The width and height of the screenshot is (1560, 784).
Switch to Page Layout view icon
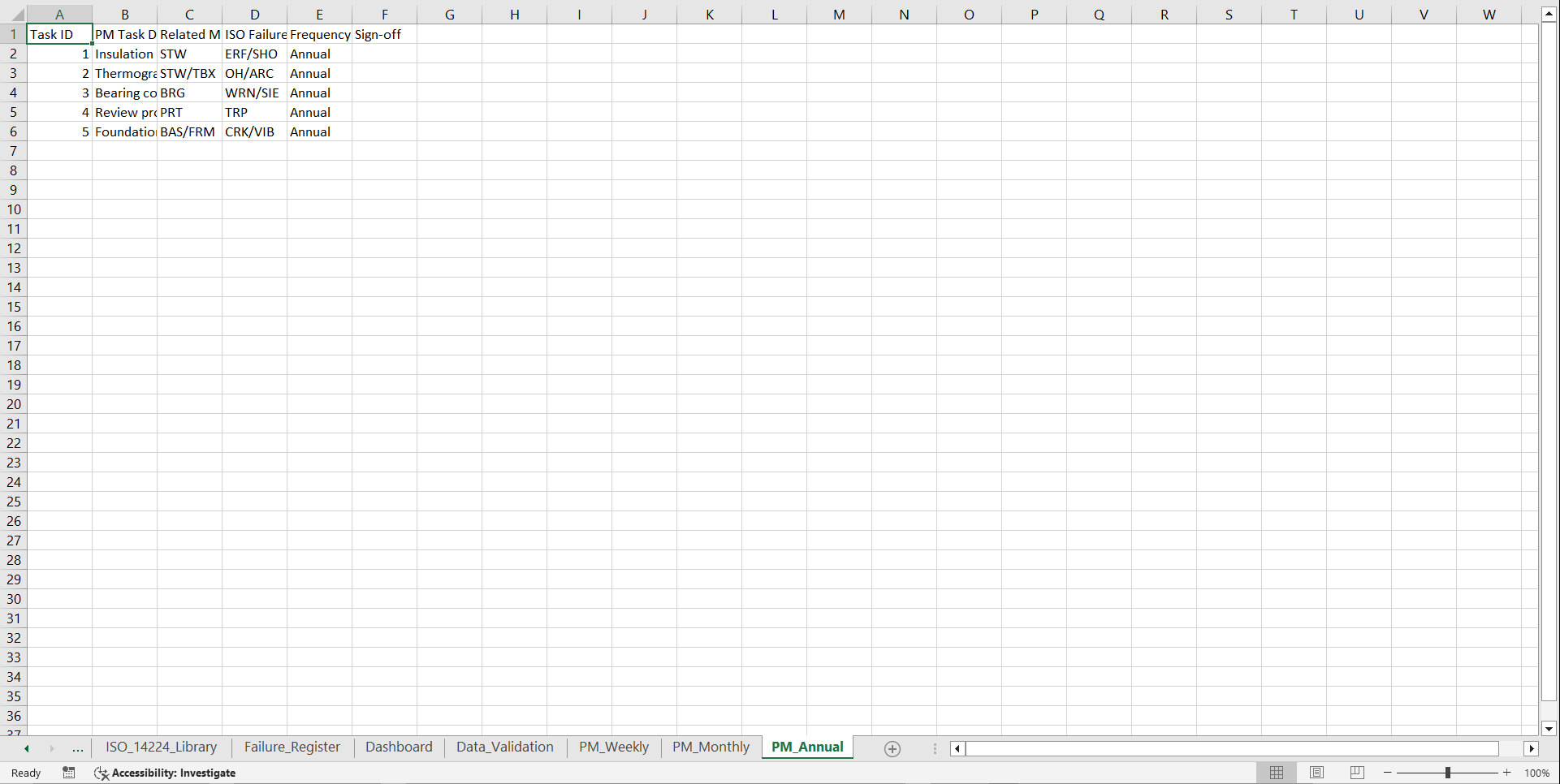pyautogui.click(x=1316, y=773)
